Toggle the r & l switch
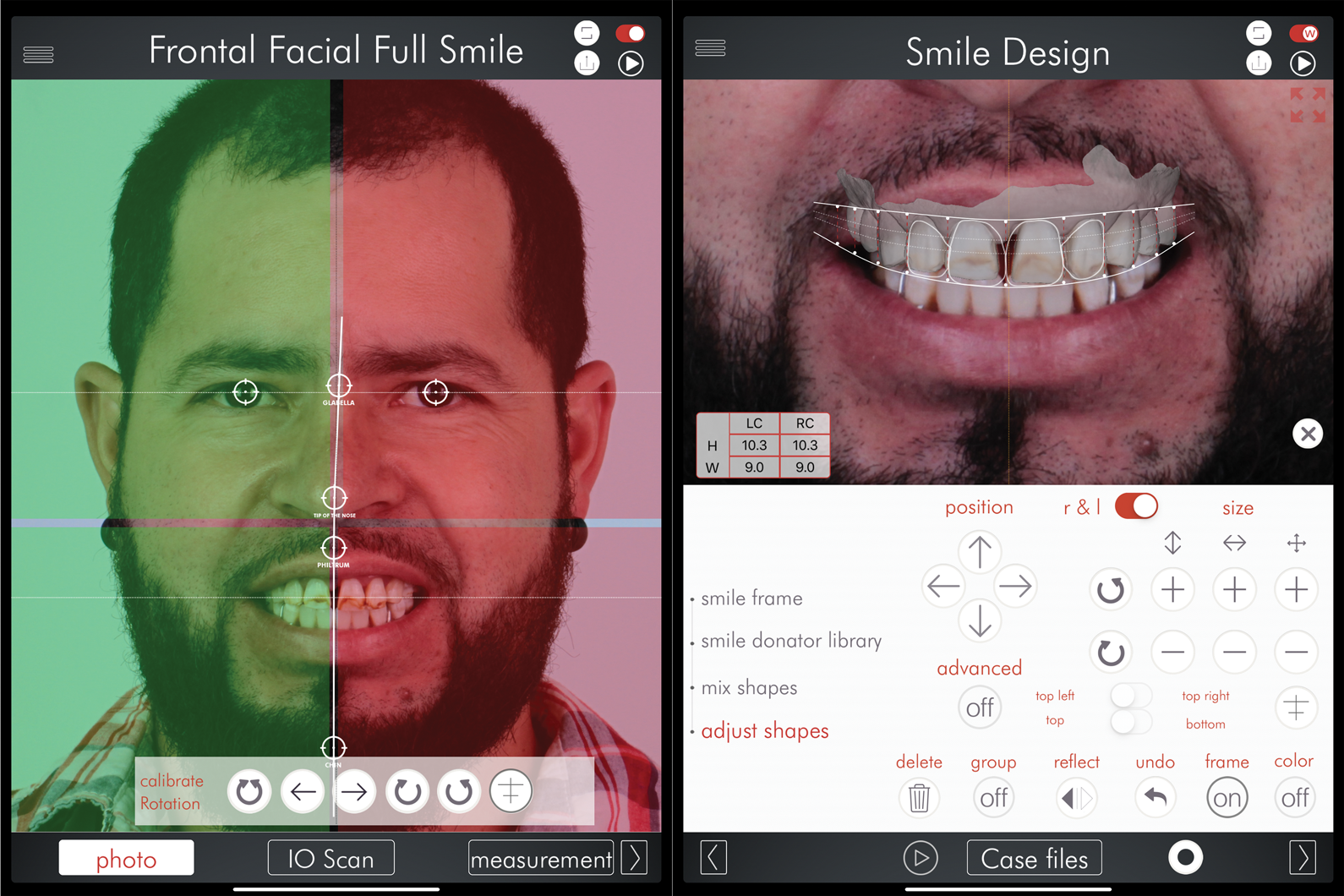 [1136, 506]
